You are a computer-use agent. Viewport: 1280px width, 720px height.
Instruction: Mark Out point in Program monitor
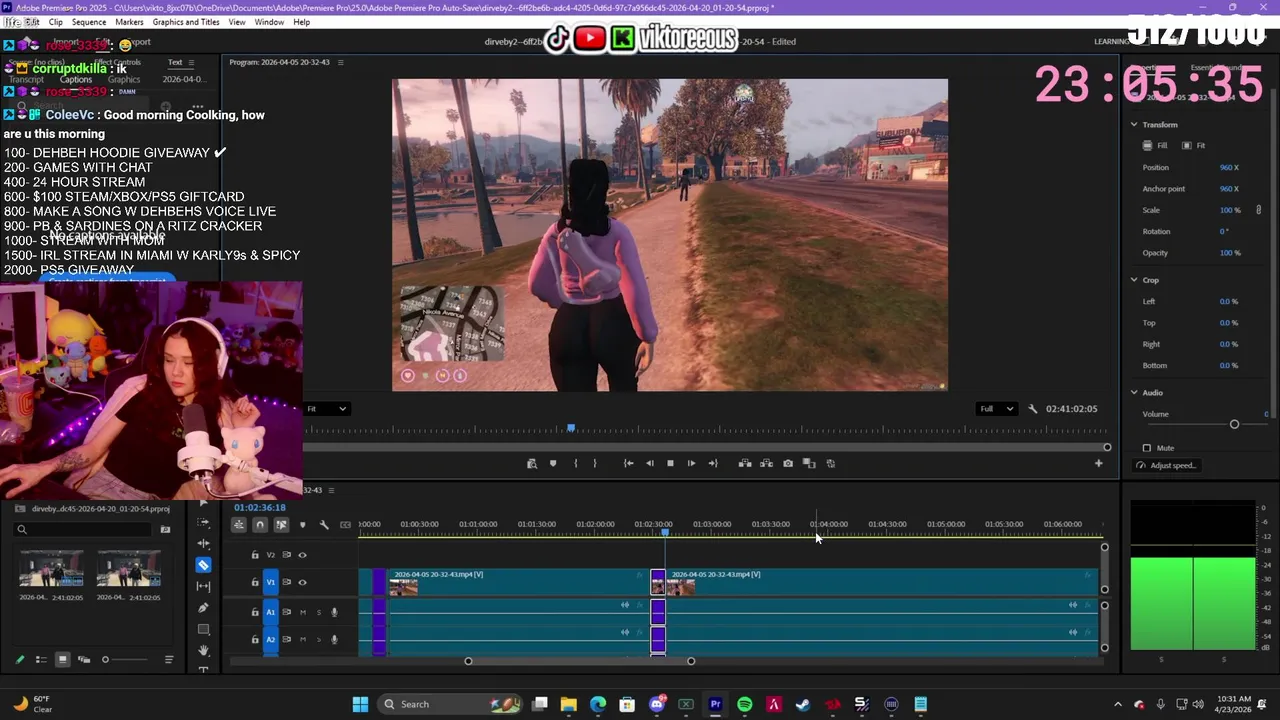coord(595,463)
